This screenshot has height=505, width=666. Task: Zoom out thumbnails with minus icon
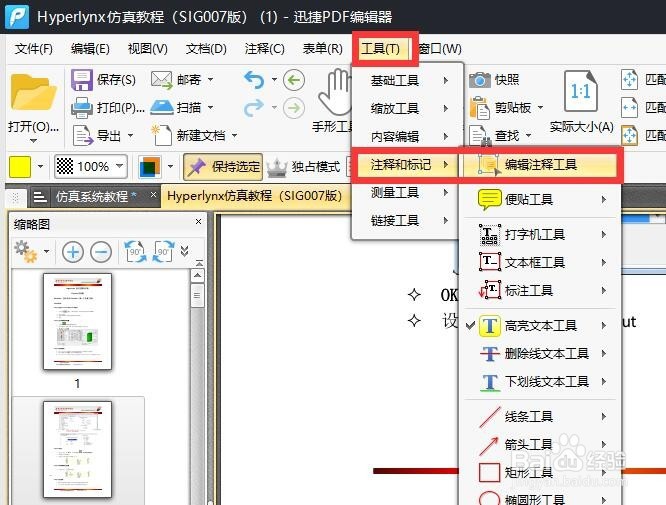coord(101,252)
